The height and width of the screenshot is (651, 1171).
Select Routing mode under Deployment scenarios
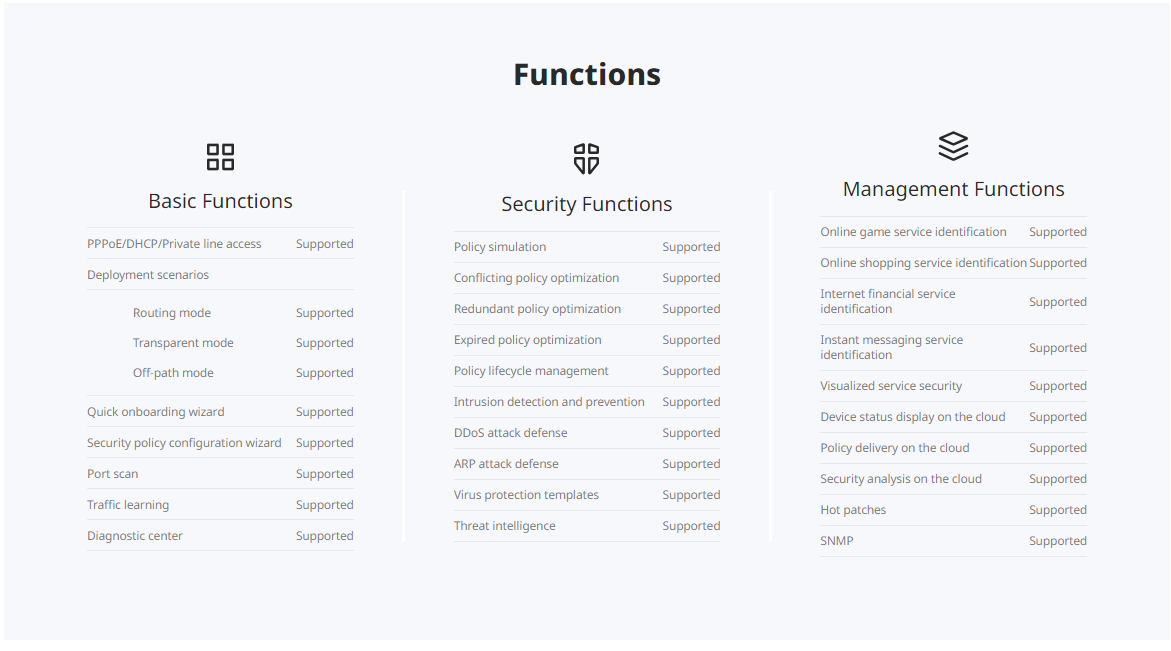coord(172,313)
